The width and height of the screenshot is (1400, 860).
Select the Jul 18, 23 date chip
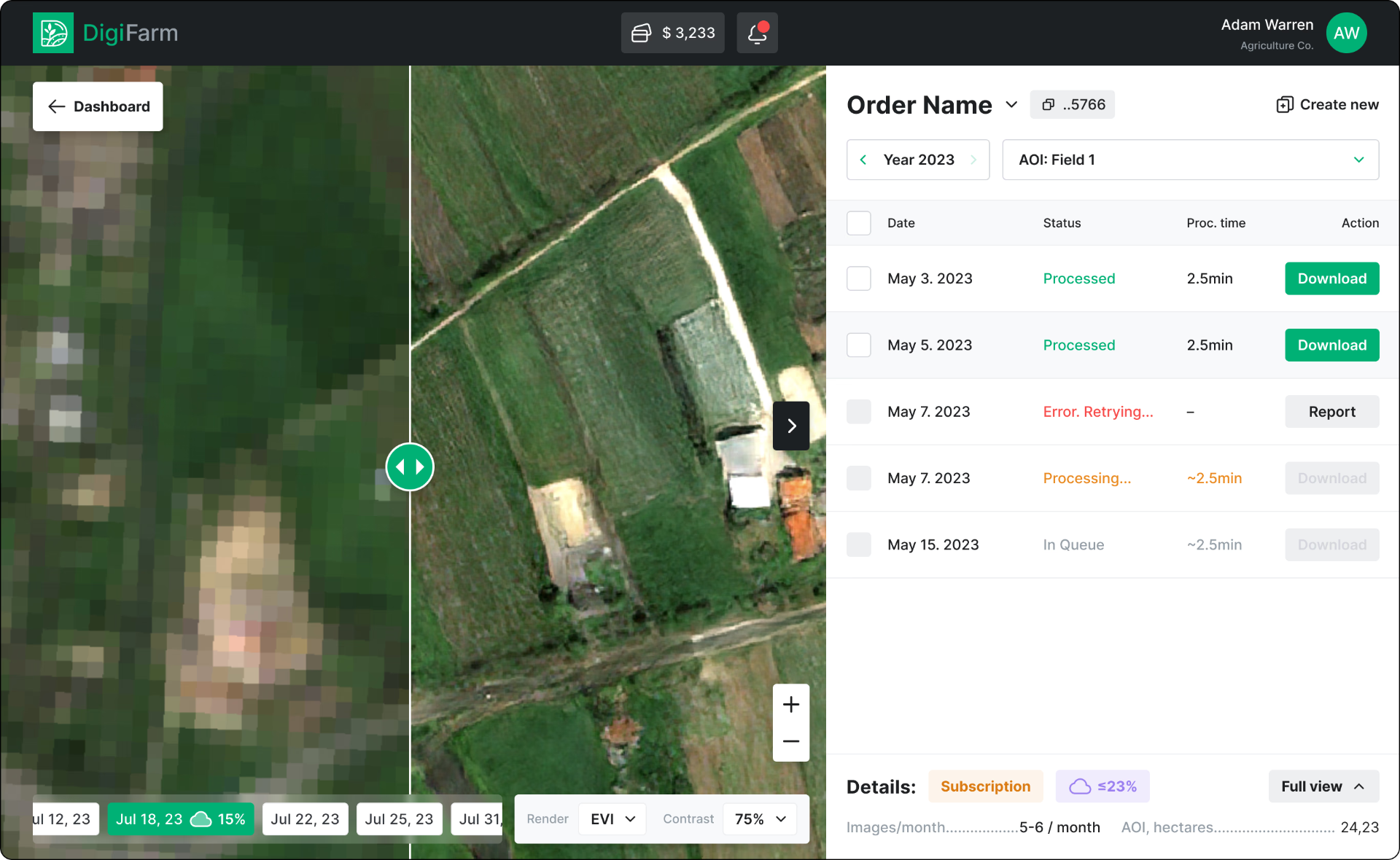(180, 819)
